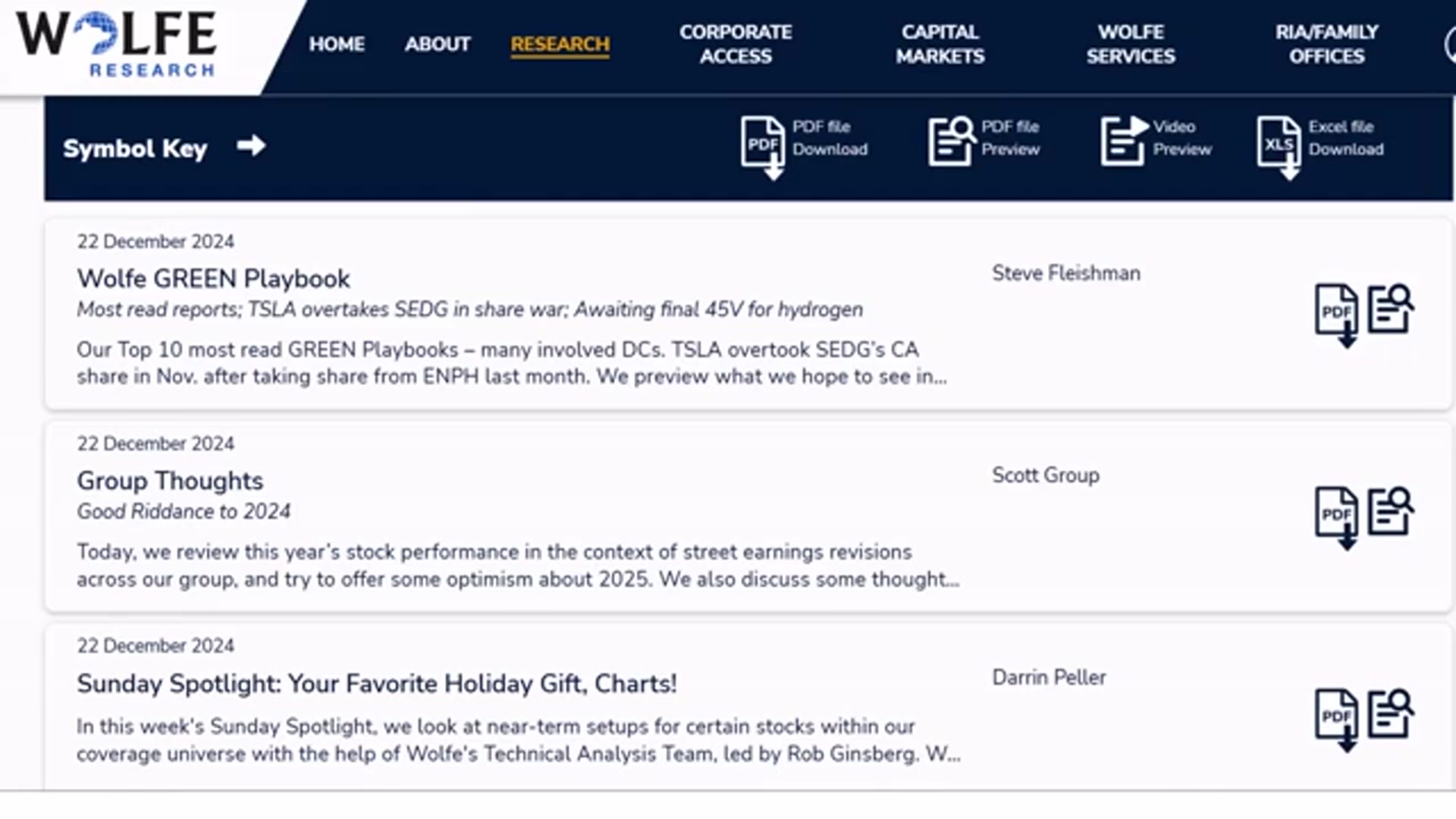Click the Video Preview legend text
This screenshot has height=819, width=1456.
pyautogui.click(x=1182, y=138)
